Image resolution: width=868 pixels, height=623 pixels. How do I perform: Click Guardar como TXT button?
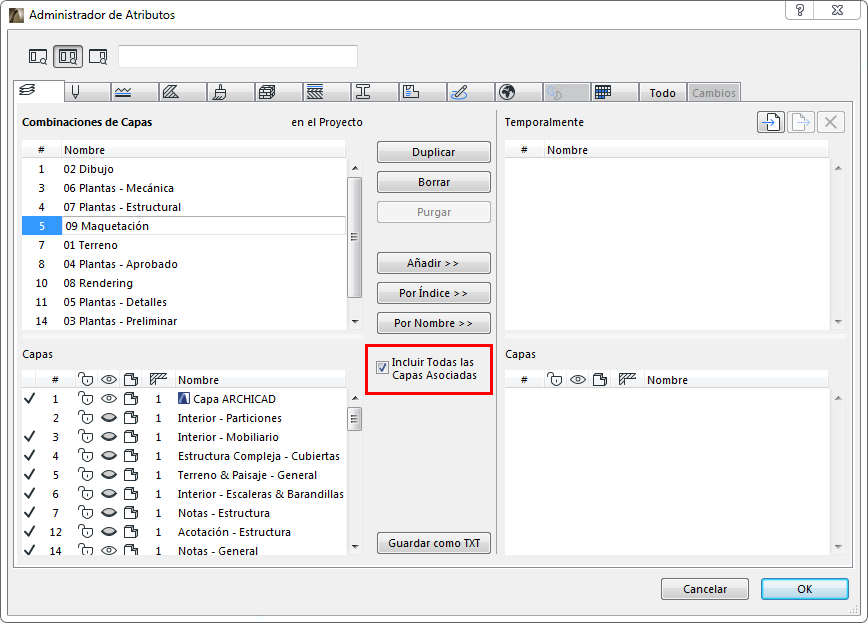pos(433,543)
